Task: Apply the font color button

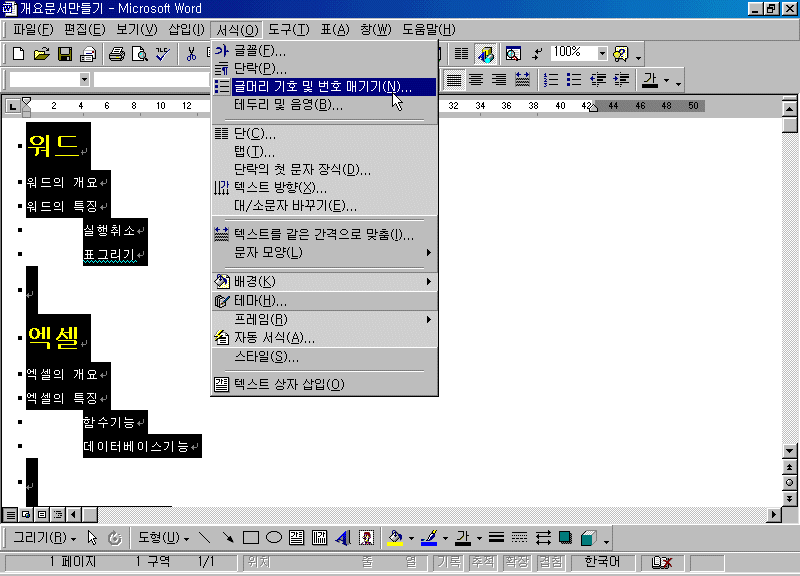Action: 649,80
